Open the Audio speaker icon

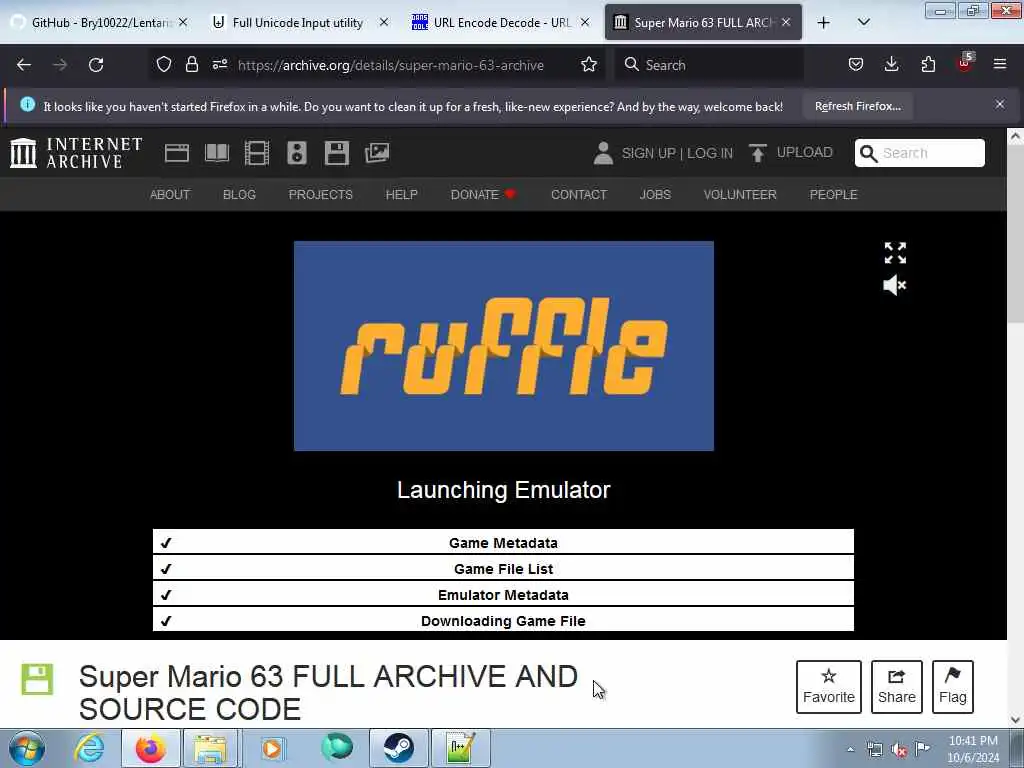(296, 153)
